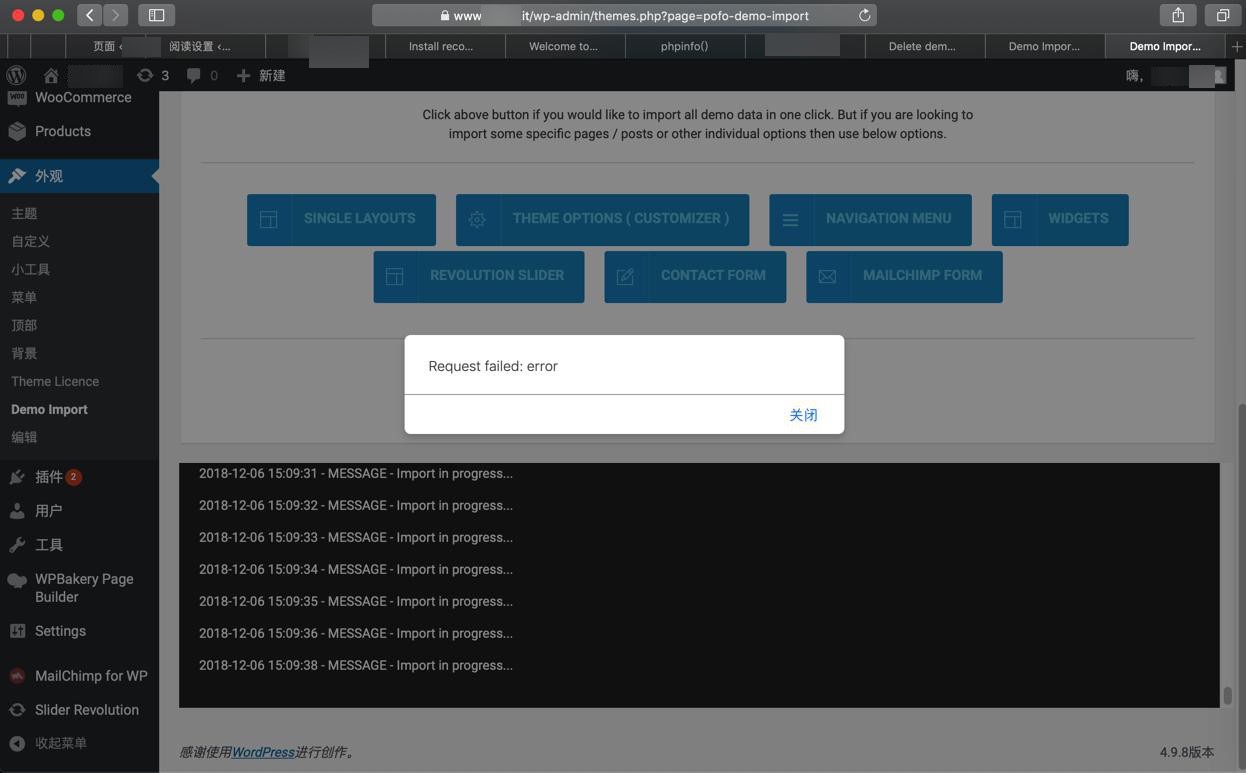
Task: Click the WordPress link in footer
Action: point(263,752)
